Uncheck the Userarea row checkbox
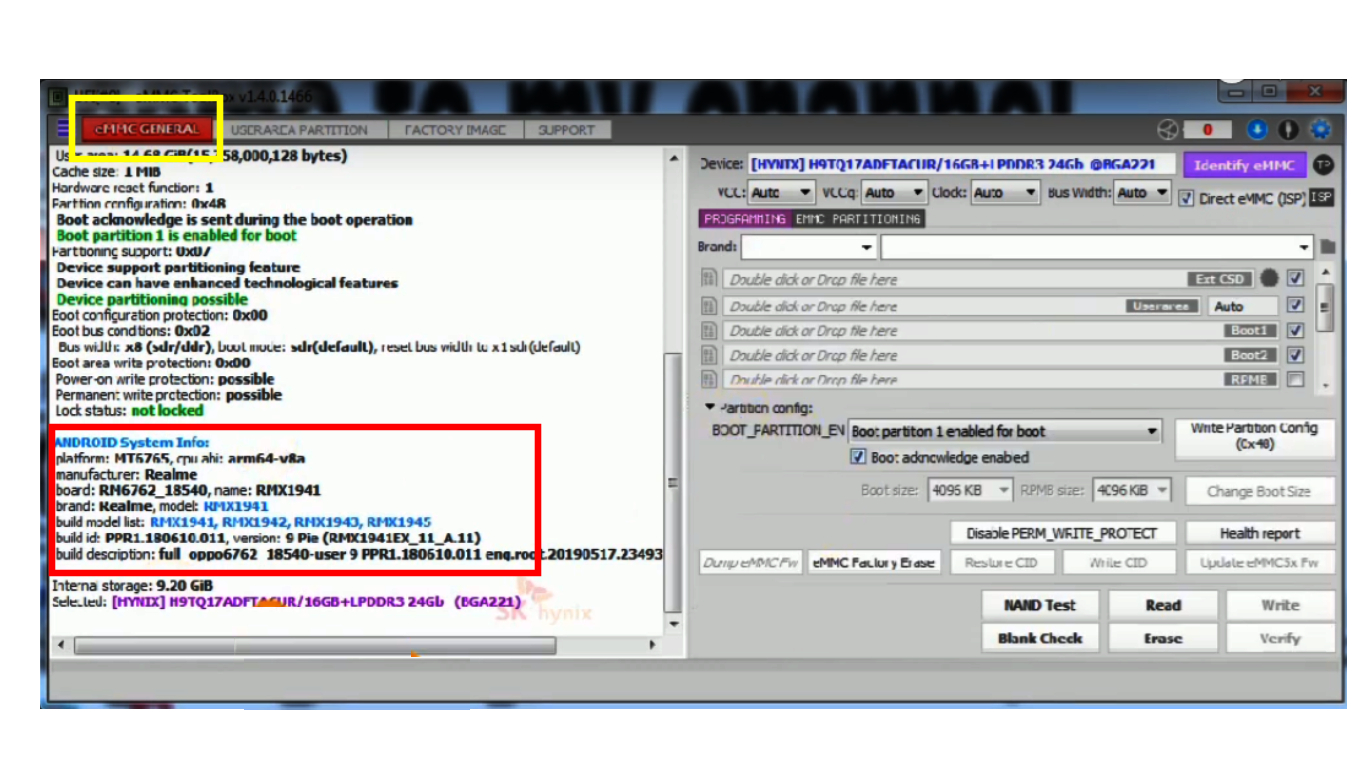The height and width of the screenshot is (768, 1366). coord(1296,306)
